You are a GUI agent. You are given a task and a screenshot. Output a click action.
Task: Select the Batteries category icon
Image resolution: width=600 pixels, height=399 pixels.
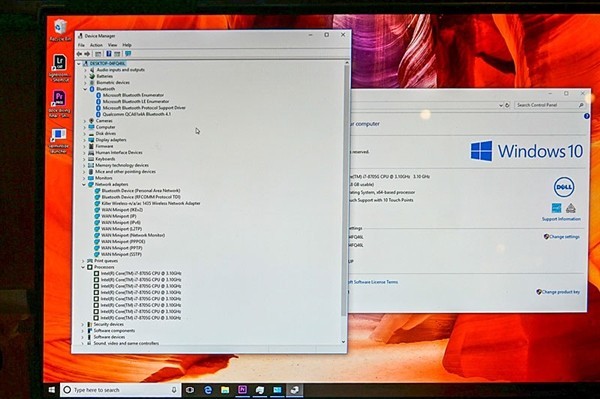pos(92,76)
